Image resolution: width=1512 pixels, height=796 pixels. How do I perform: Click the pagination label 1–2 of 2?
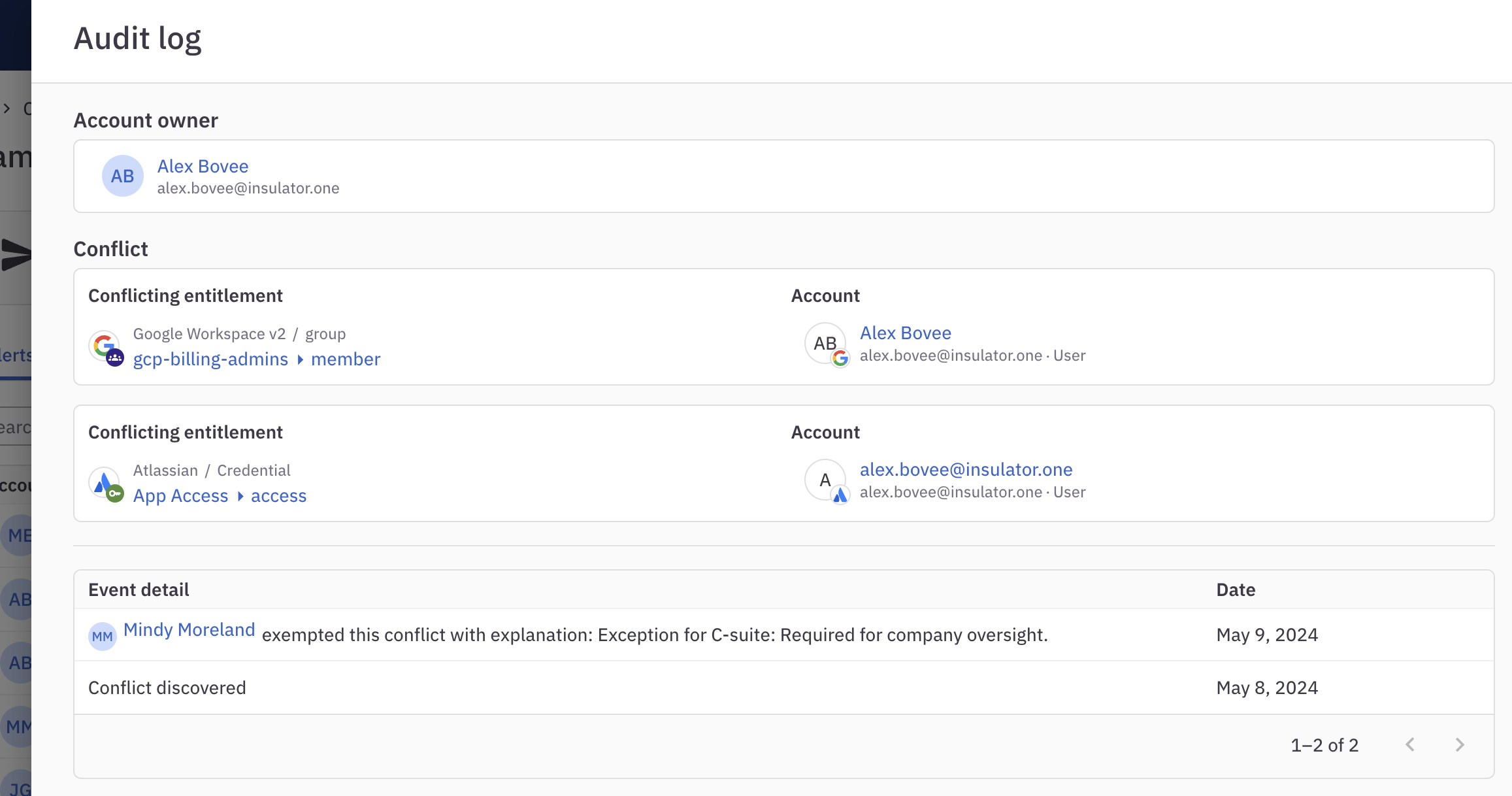(x=1324, y=744)
